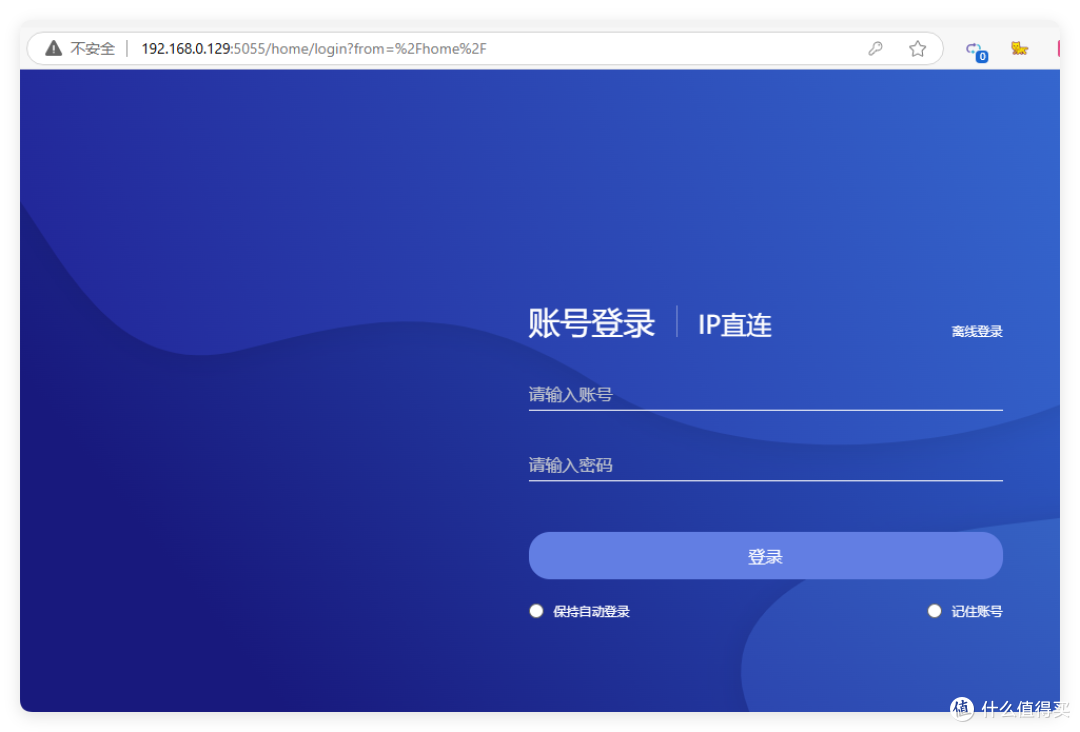The height and width of the screenshot is (732, 1080).
Task: Focus the 请输入密码 password field
Action: [x=765, y=466]
